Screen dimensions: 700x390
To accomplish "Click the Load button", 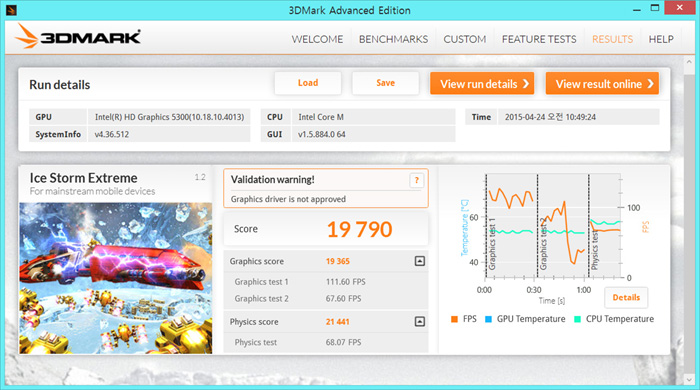I will (x=308, y=83).
